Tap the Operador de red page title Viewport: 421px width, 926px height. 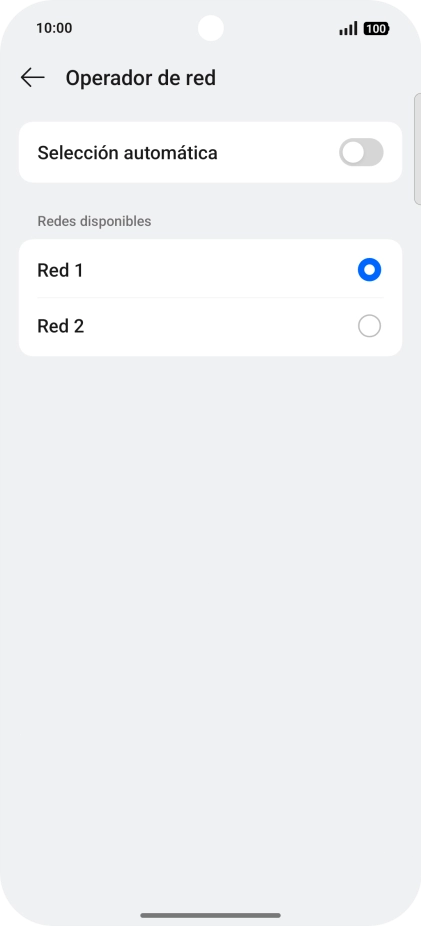pos(141,78)
